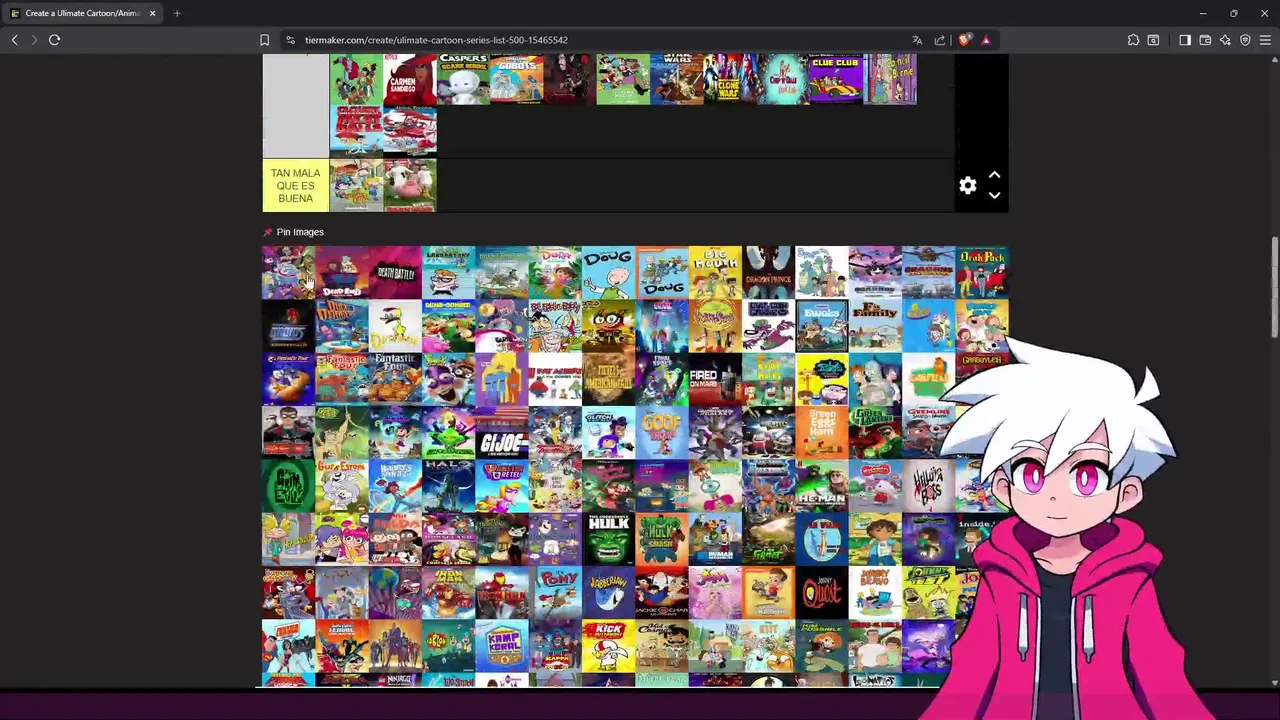Open the Brave VPN shield icon

coord(1245,40)
